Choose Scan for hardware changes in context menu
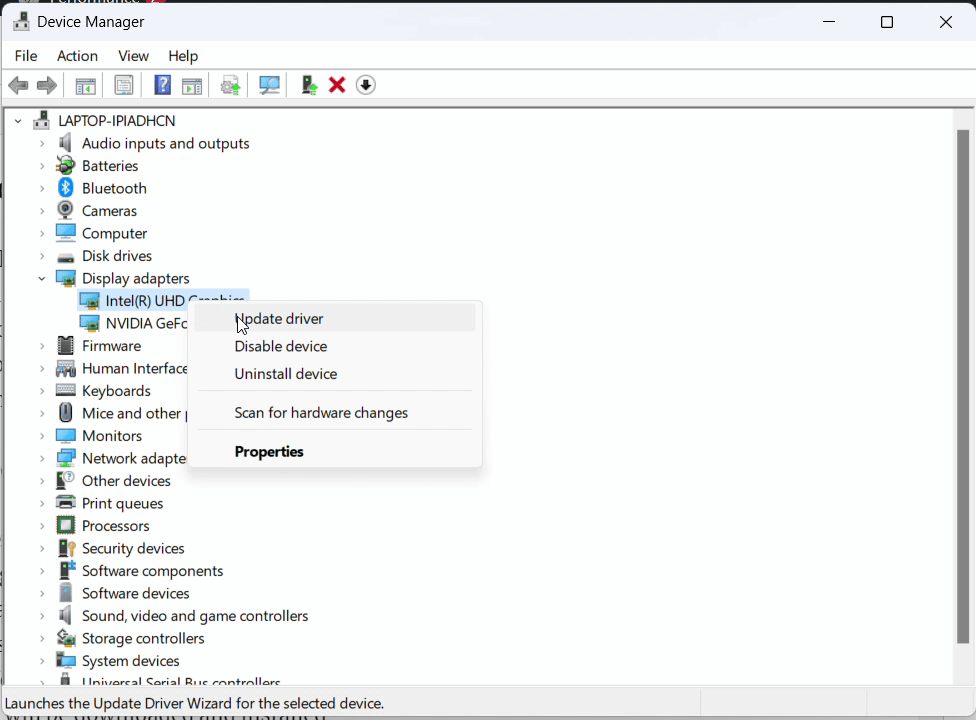This screenshot has width=976, height=720. coord(335,413)
